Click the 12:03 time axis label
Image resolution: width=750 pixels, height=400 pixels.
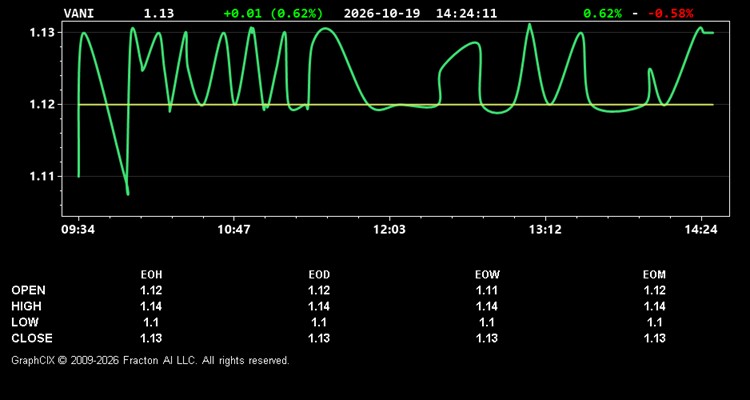click(389, 230)
